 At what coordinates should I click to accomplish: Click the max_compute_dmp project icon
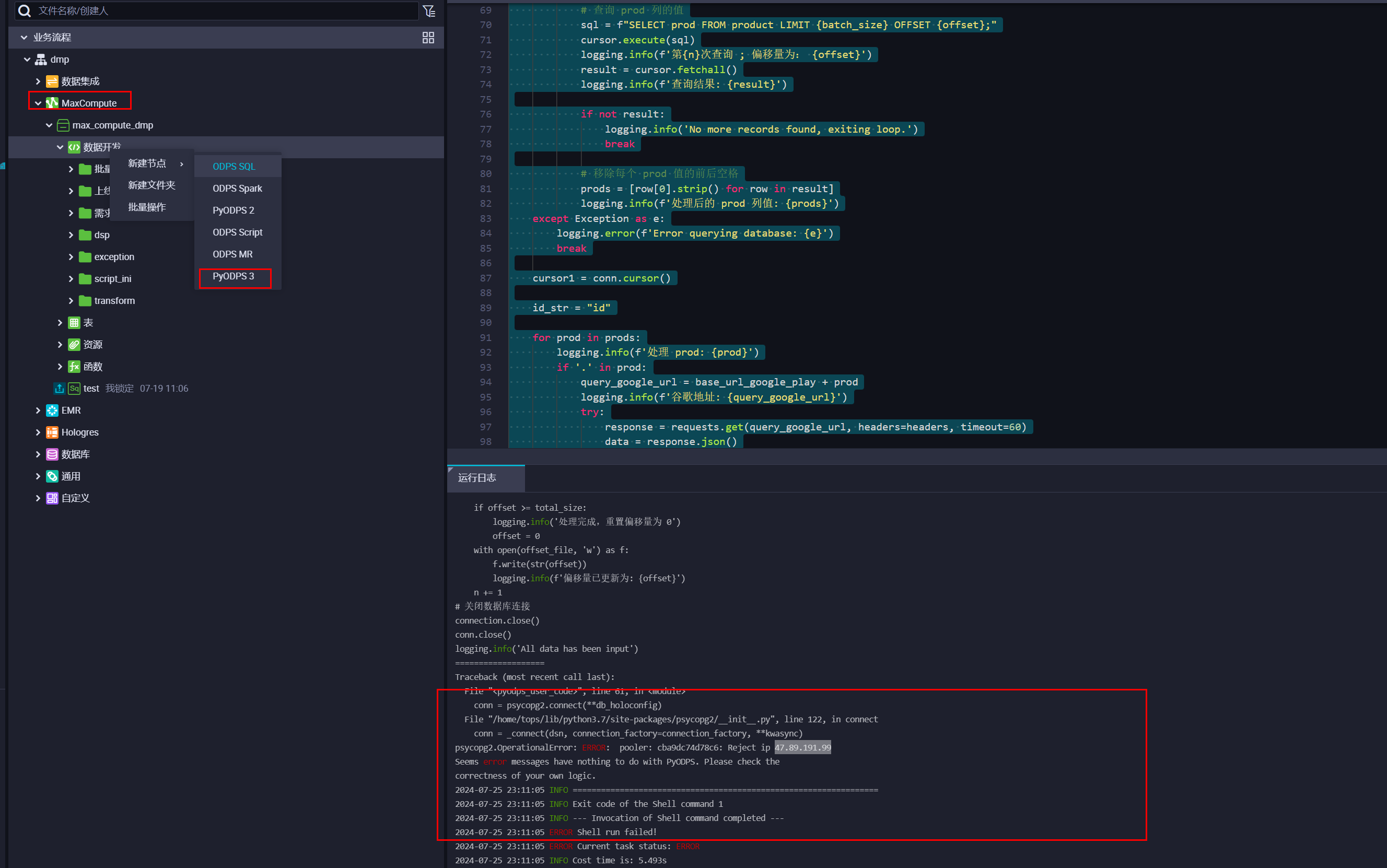(63, 125)
